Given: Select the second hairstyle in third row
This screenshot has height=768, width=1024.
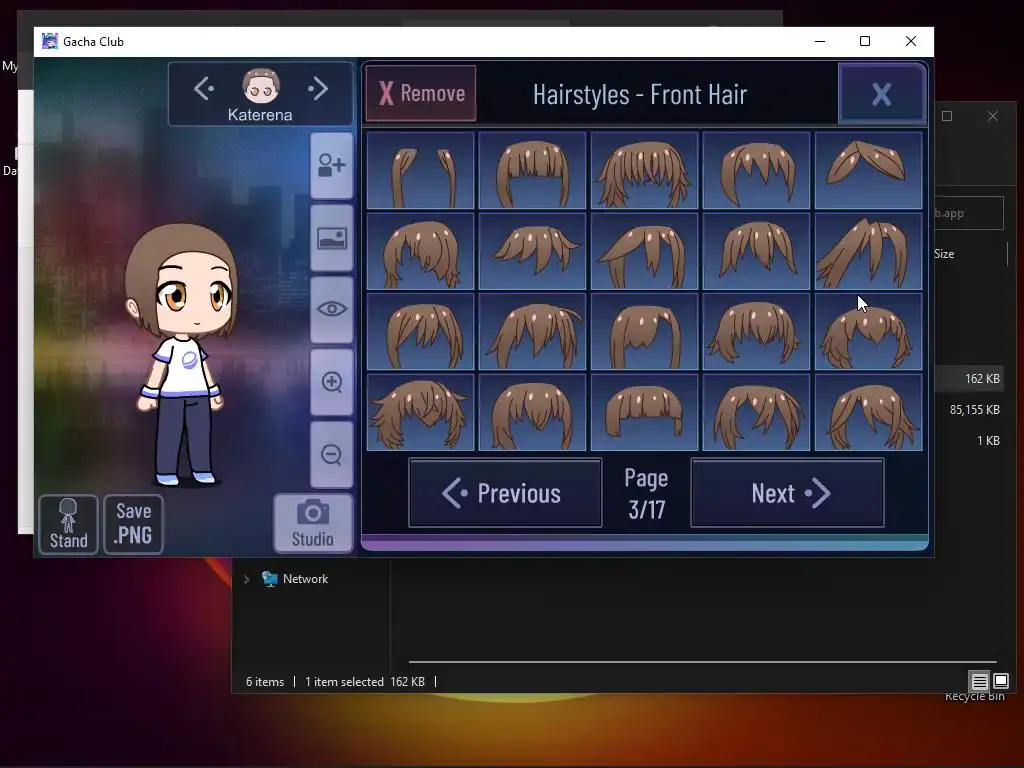Looking at the screenshot, I should coord(532,332).
